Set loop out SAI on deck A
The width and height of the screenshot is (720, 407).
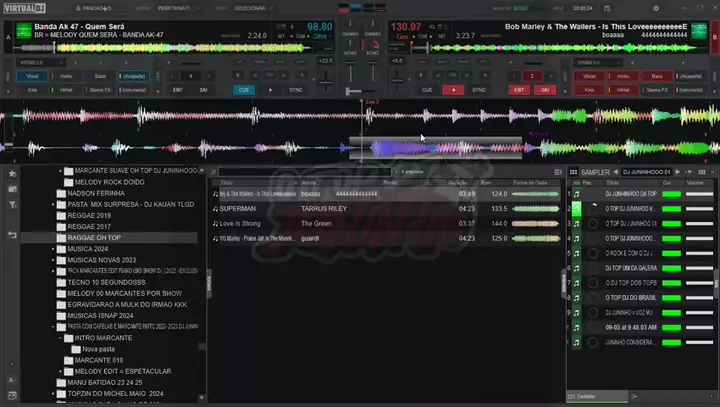click(203, 90)
